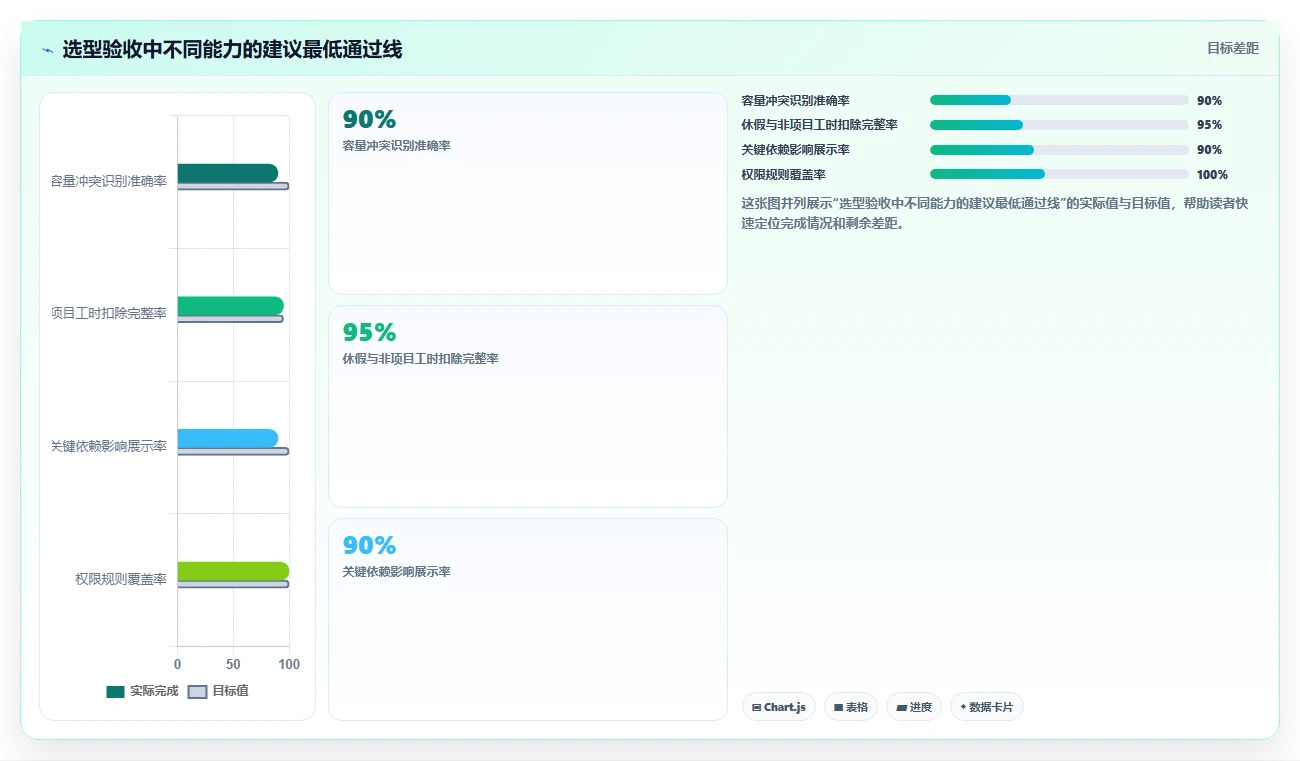Click the 目标值 legend label
1300x761 pixels.
(x=230, y=691)
